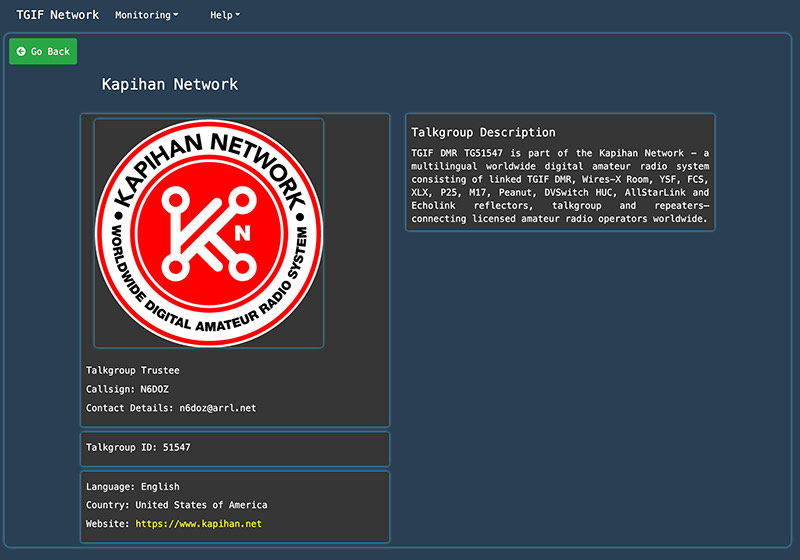
Task: Click the Callsign: N6DOZ text
Action: (127, 389)
